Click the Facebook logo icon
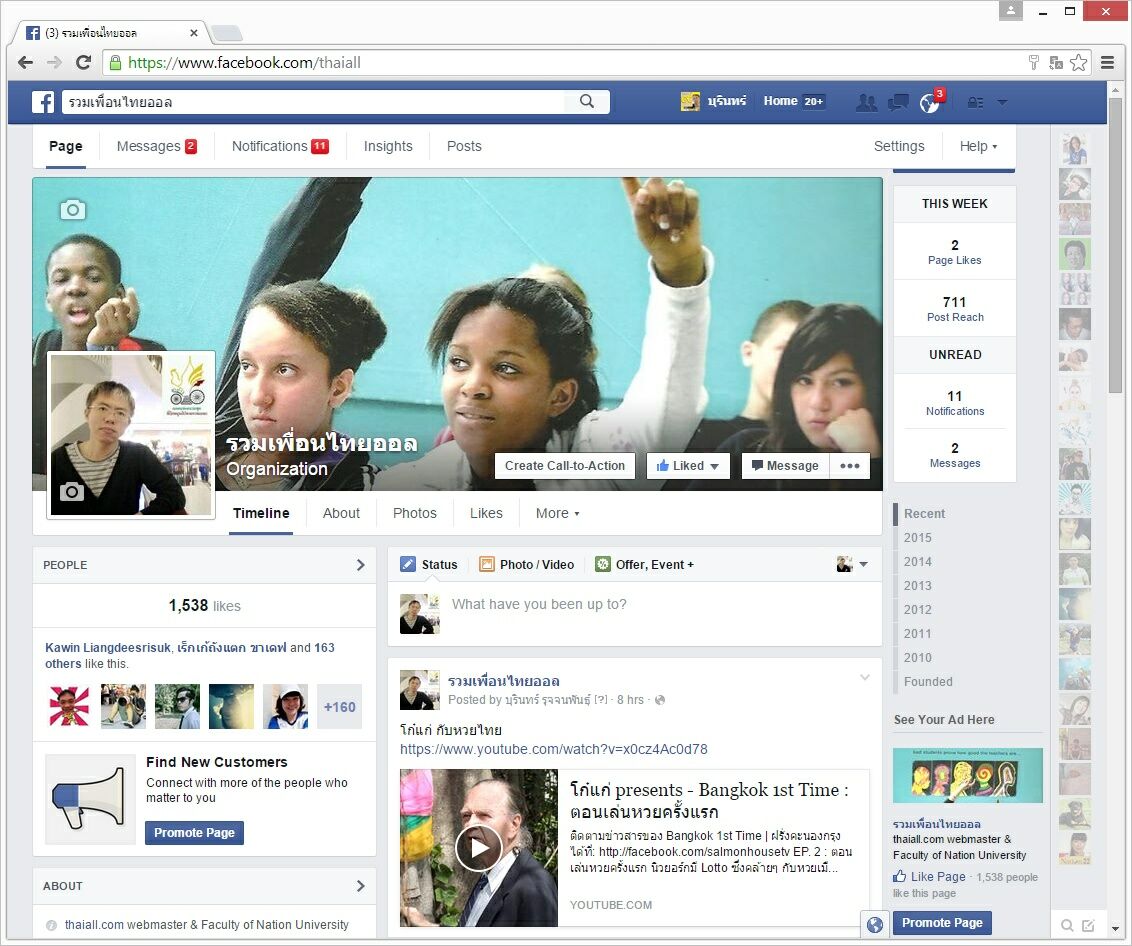Viewport: 1132px width, 946px height. coord(43,102)
